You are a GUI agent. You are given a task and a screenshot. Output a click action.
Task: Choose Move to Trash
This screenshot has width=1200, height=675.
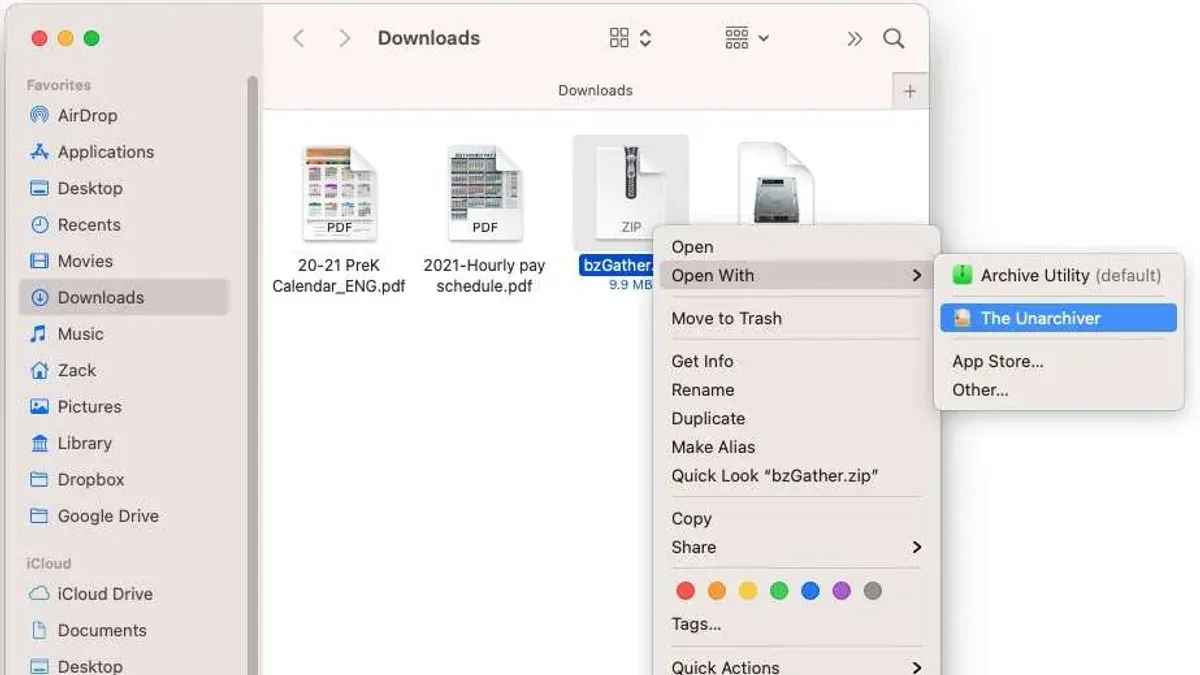point(796,318)
